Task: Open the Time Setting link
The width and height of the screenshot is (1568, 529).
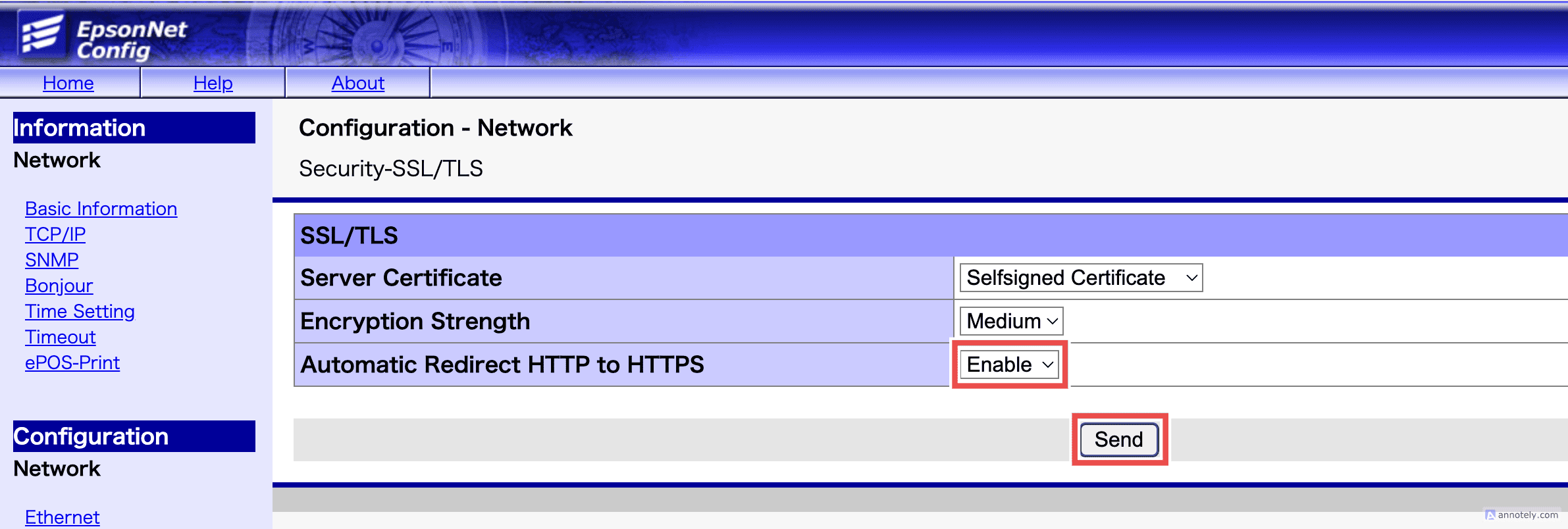Action: tap(80, 311)
